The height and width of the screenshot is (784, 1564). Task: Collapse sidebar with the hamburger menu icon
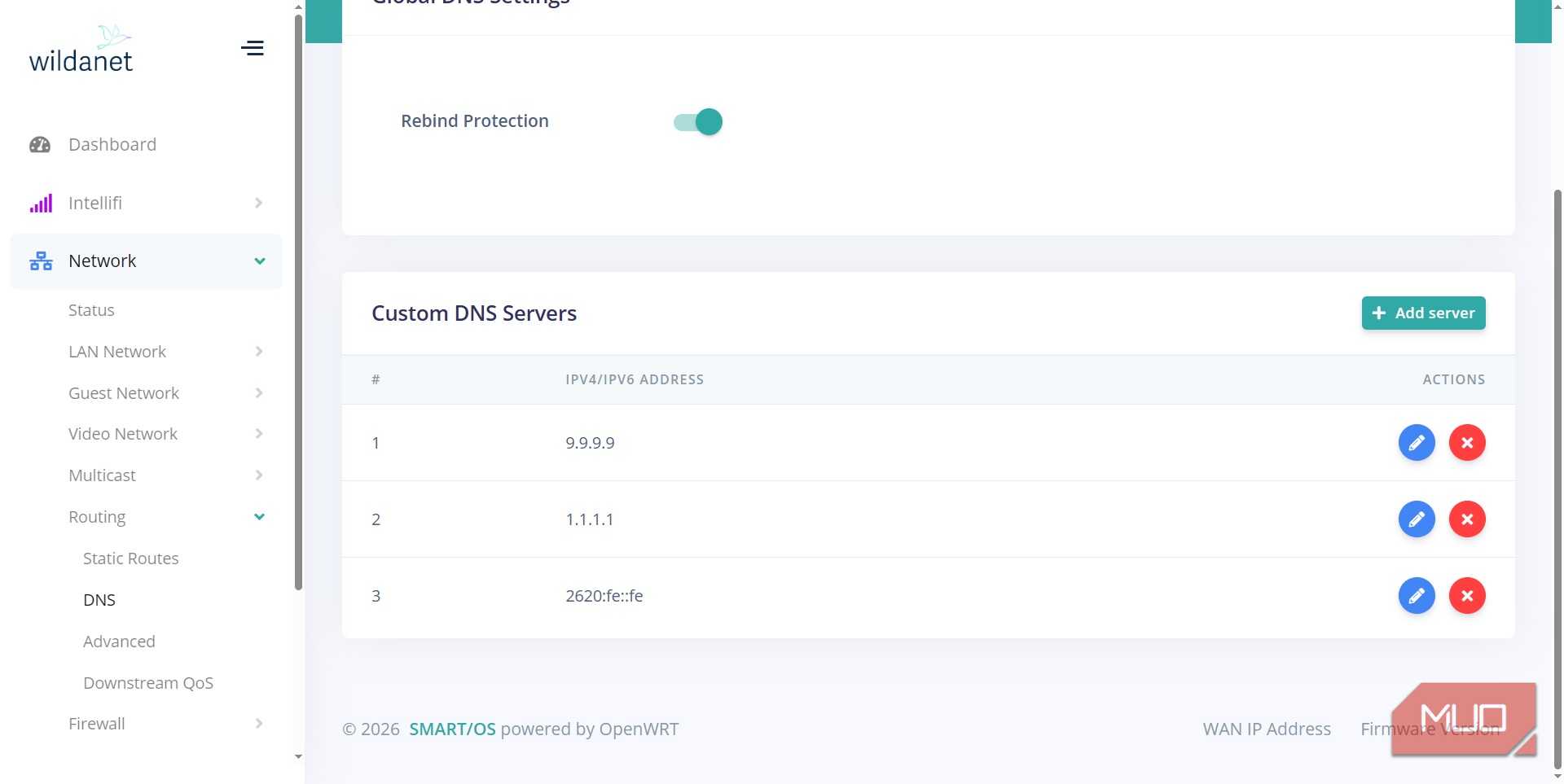point(253,48)
